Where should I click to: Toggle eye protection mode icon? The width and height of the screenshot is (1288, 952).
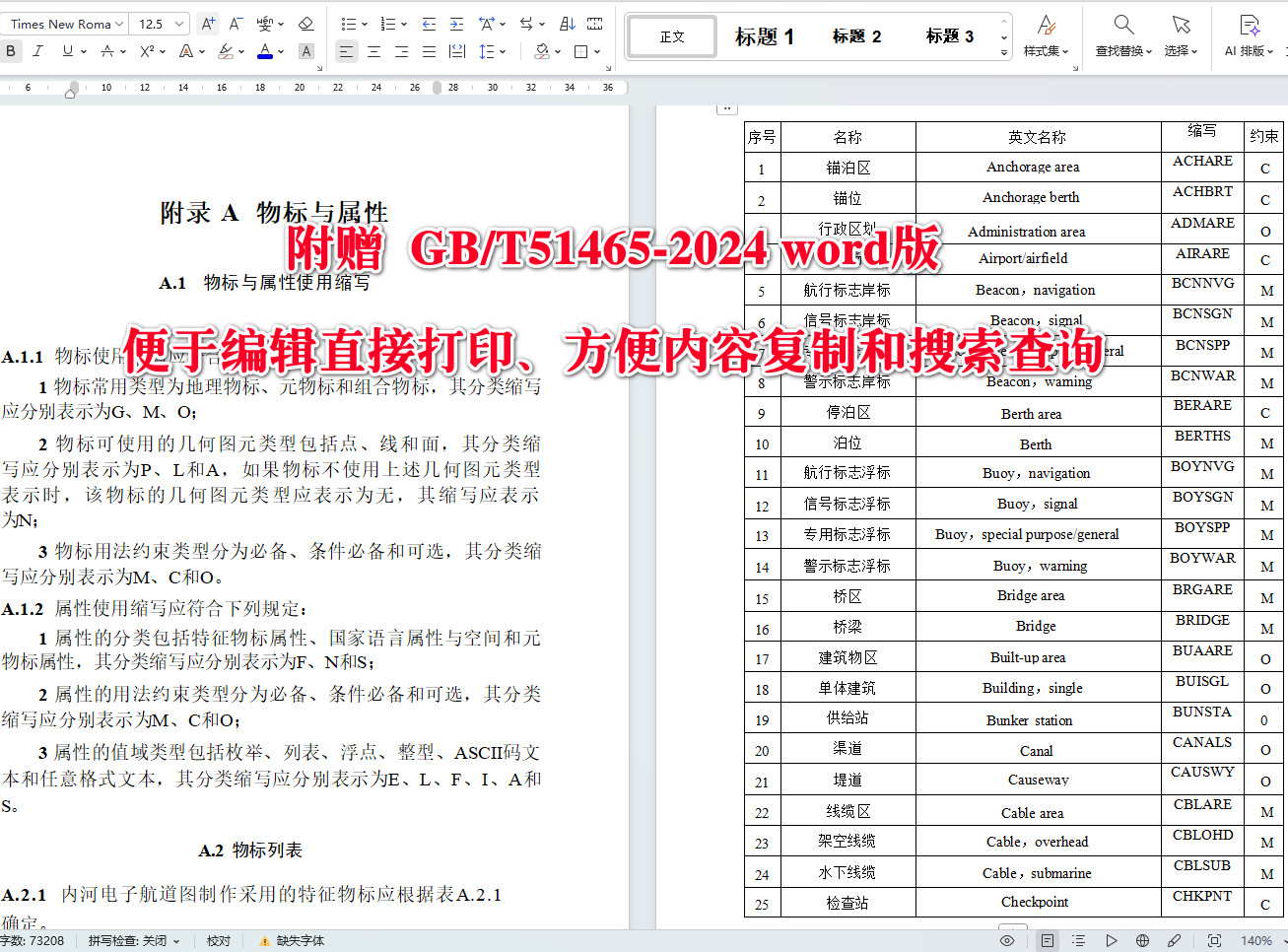tap(1007, 940)
